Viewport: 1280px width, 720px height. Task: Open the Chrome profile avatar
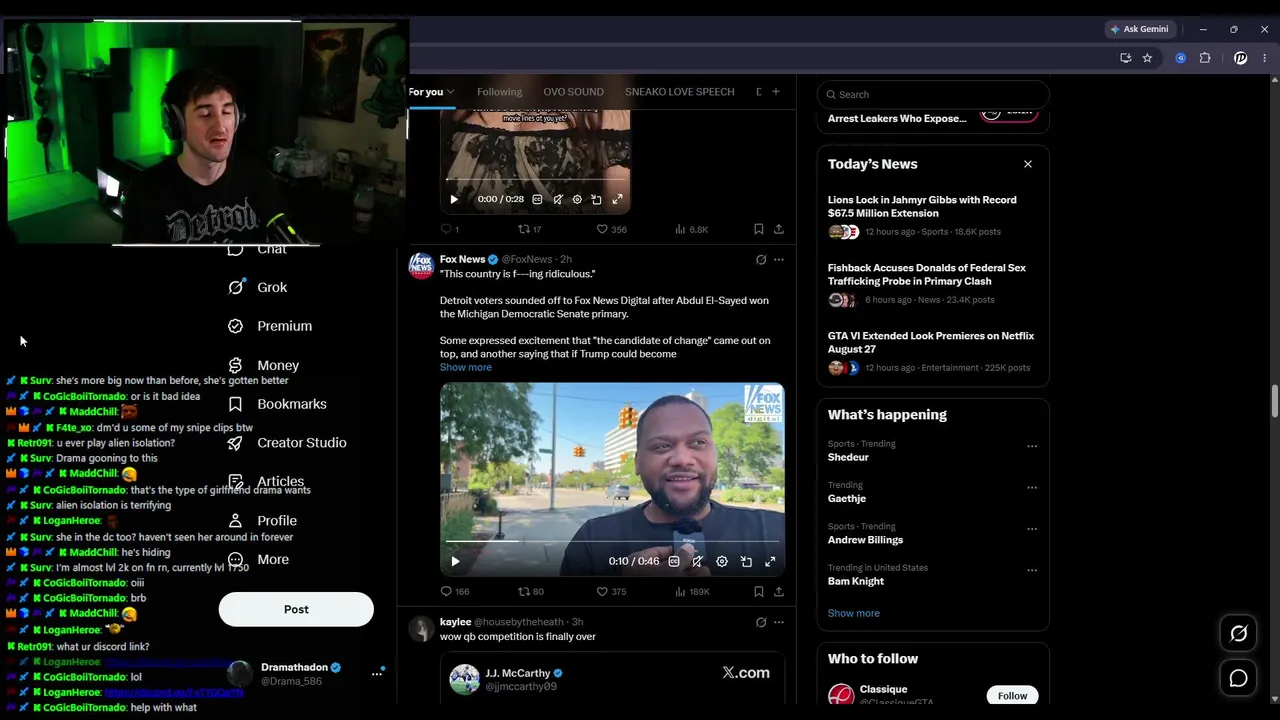coord(1240,58)
